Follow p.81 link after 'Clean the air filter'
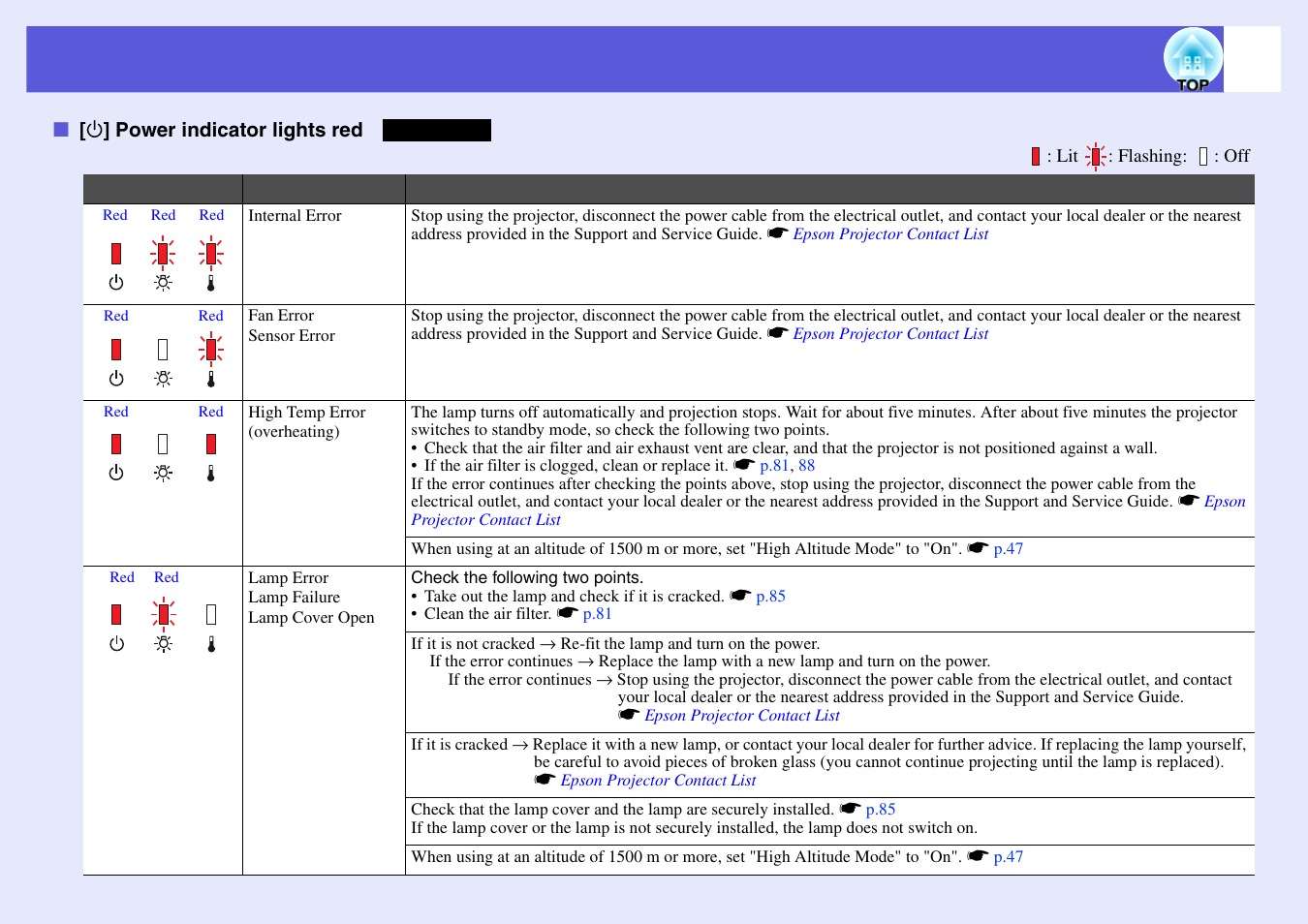 coord(597,614)
